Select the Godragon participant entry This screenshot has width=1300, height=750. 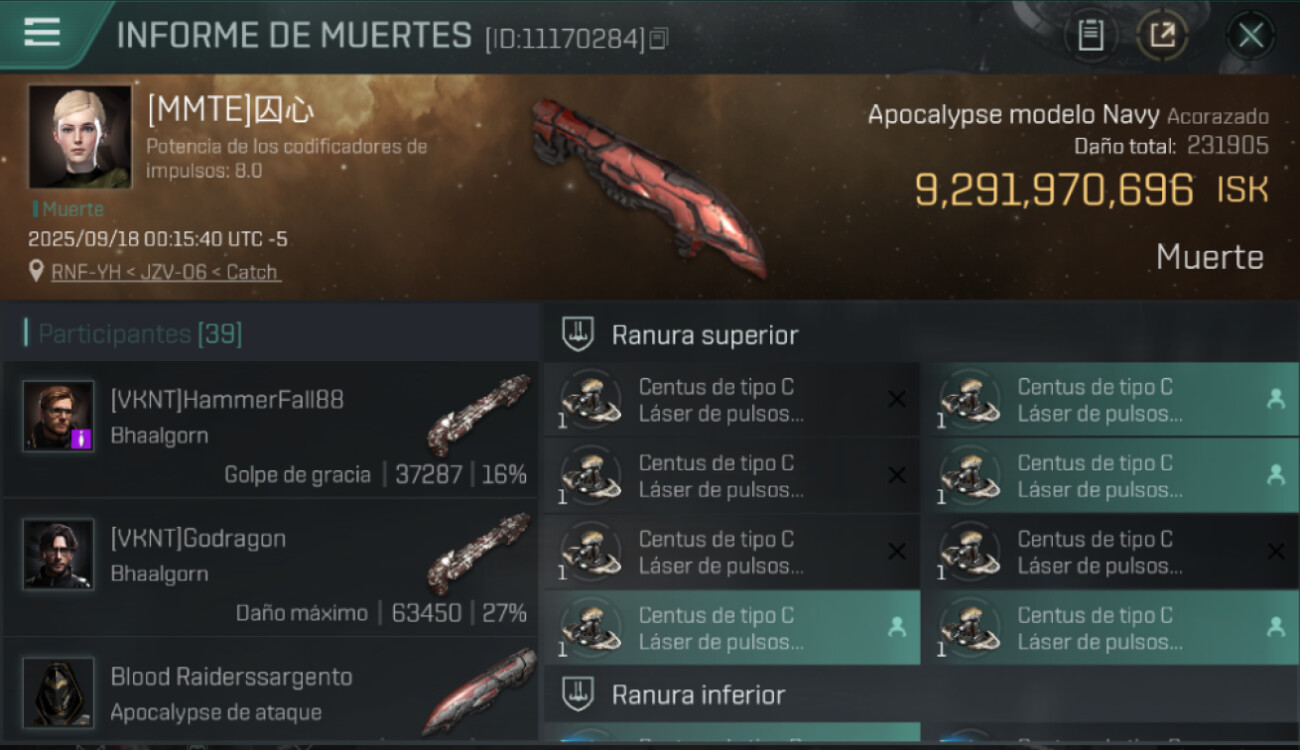pos(270,568)
